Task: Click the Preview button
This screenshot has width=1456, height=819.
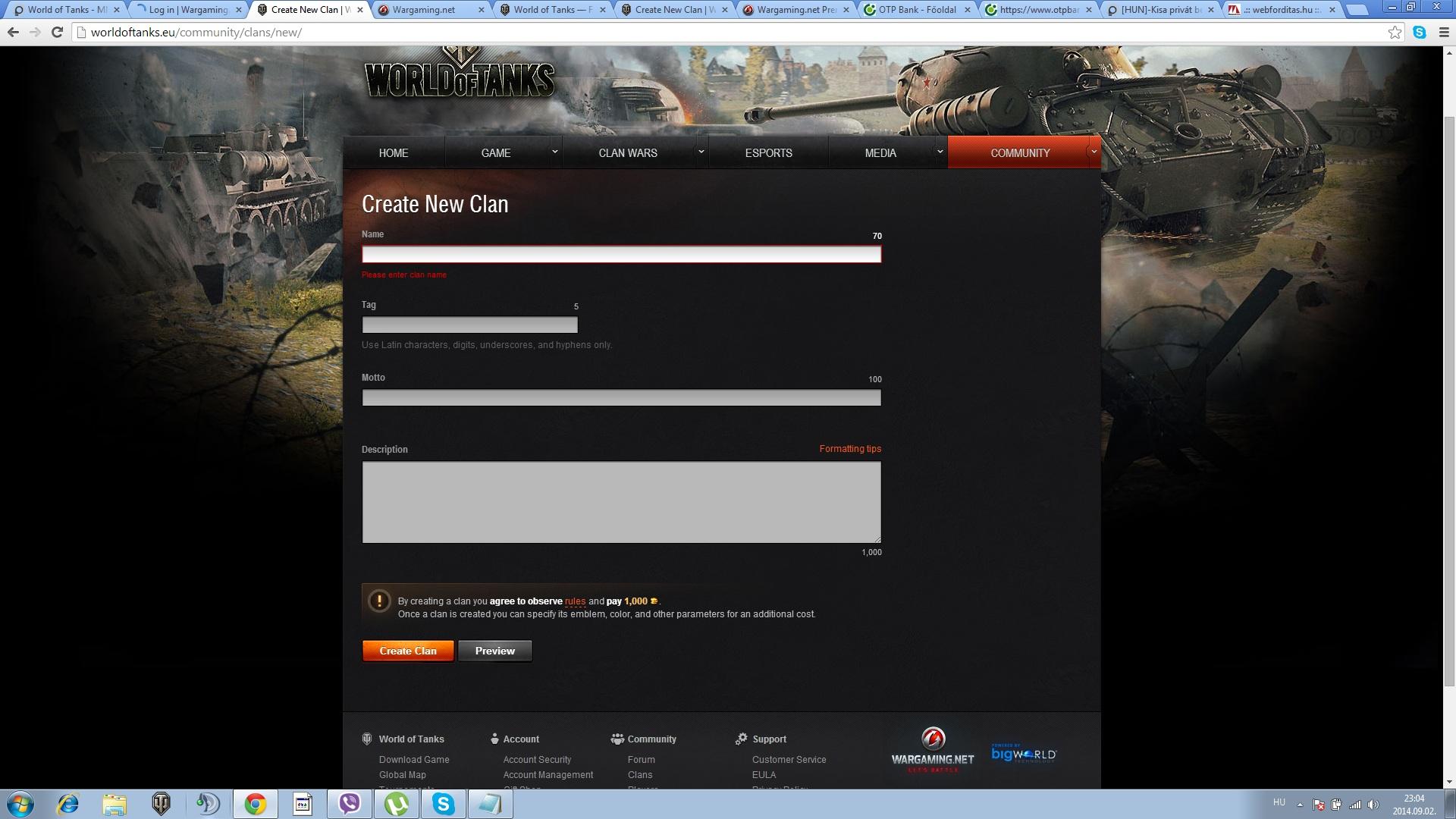Action: 494,651
